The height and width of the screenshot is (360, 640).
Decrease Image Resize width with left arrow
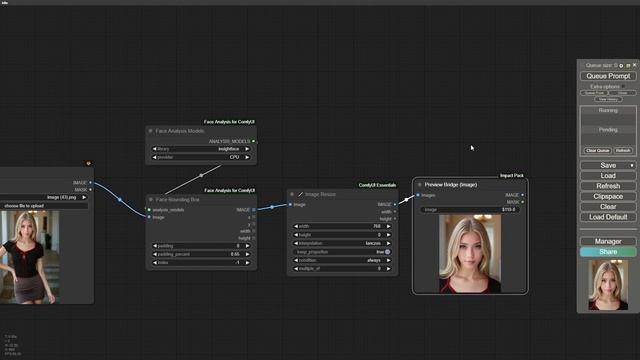tap(296, 226)
